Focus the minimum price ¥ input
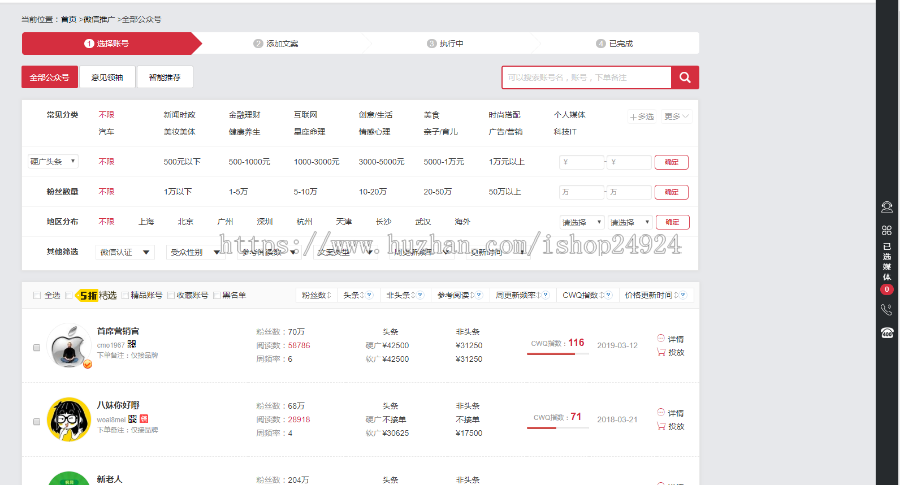Screen dimensions: 900x485 581,162
